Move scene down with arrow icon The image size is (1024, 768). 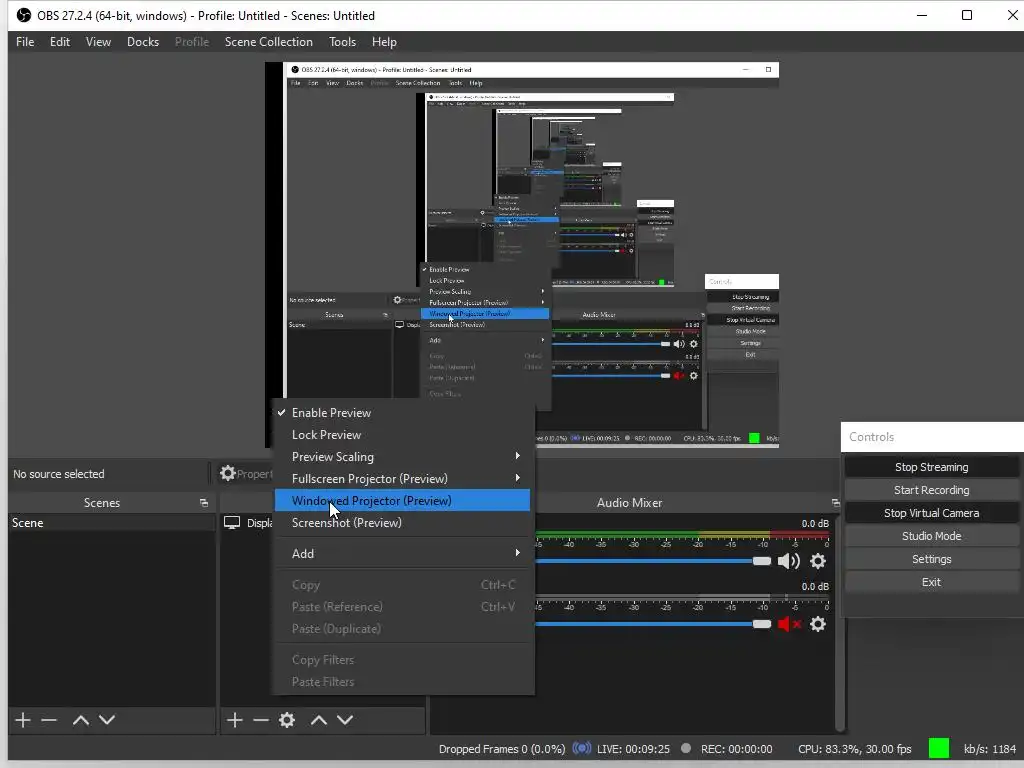click(107, 720)
